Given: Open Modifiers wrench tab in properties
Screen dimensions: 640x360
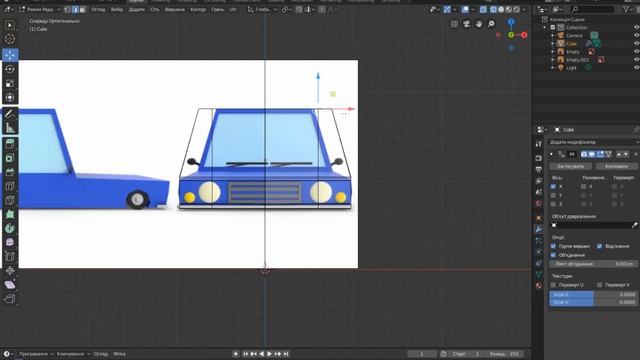Looking at the screenshot, I should pyautogui.click(x=539, y=229).
